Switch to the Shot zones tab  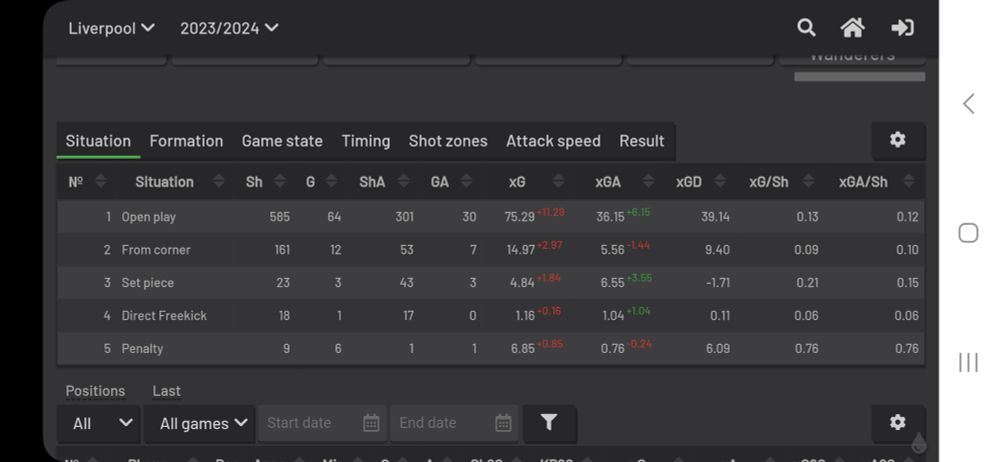pyautogui.click(x=448, y=141)
